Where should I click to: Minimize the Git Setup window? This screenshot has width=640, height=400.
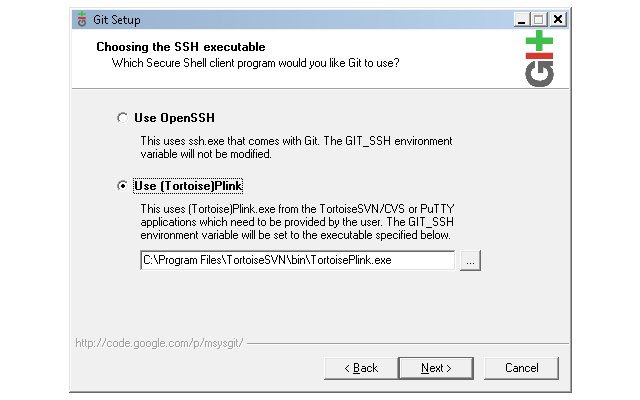pos(521,19)
